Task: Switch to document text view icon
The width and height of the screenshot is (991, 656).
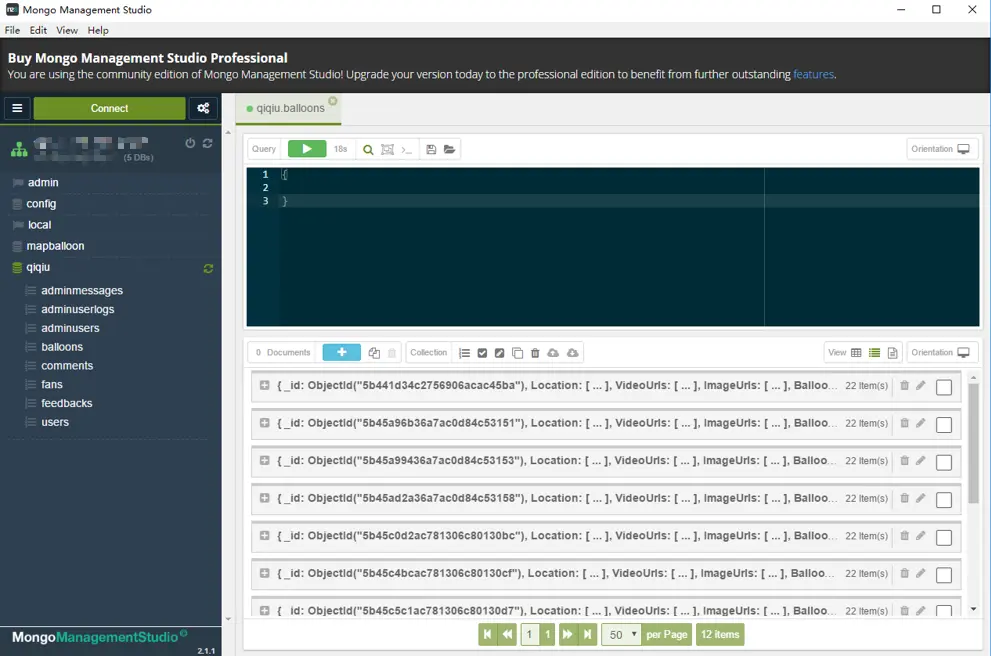Action: pos(892,353)
